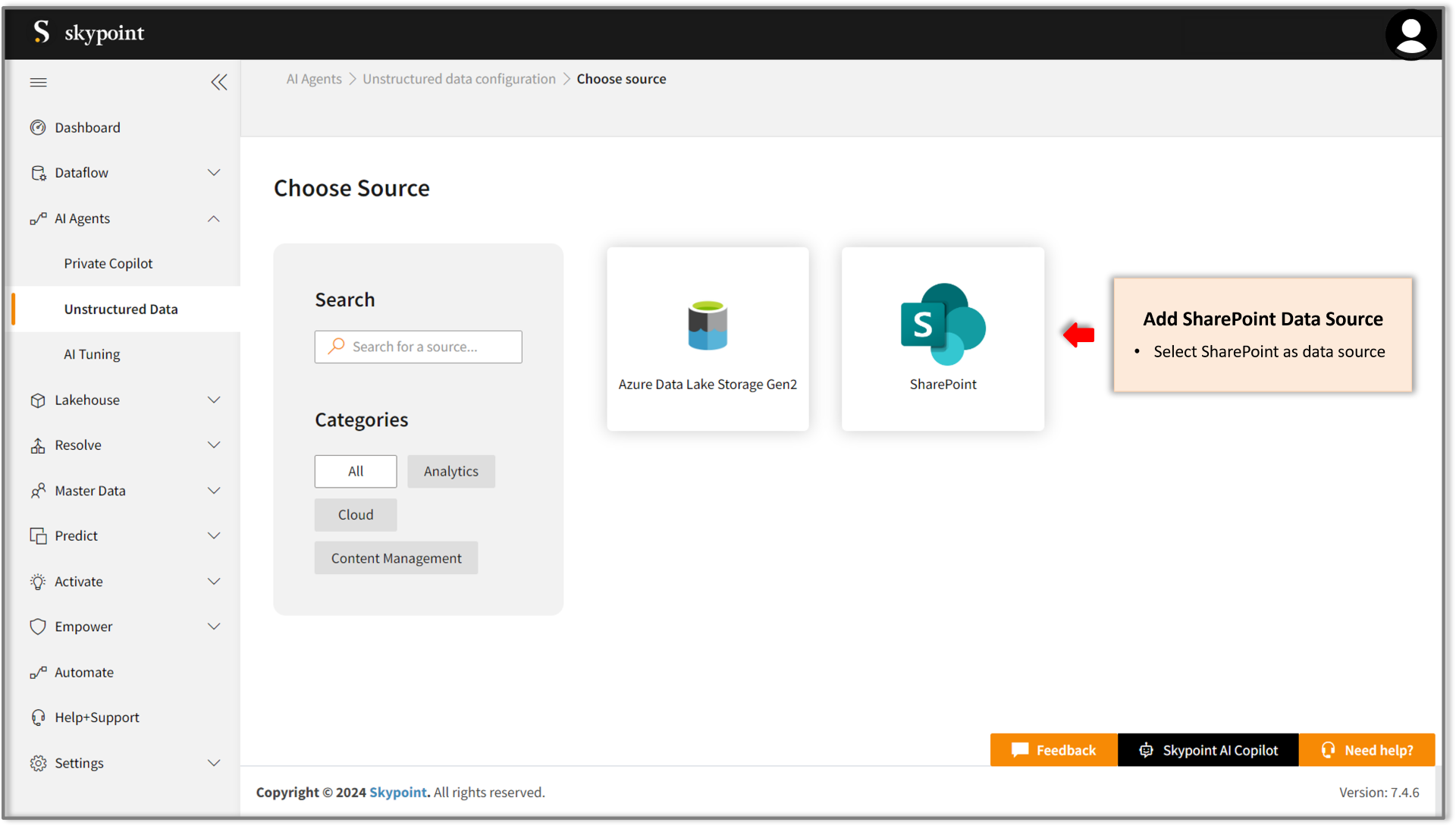
Task: Switch to the Unstructured Data menu item
Action: point(121,309)
